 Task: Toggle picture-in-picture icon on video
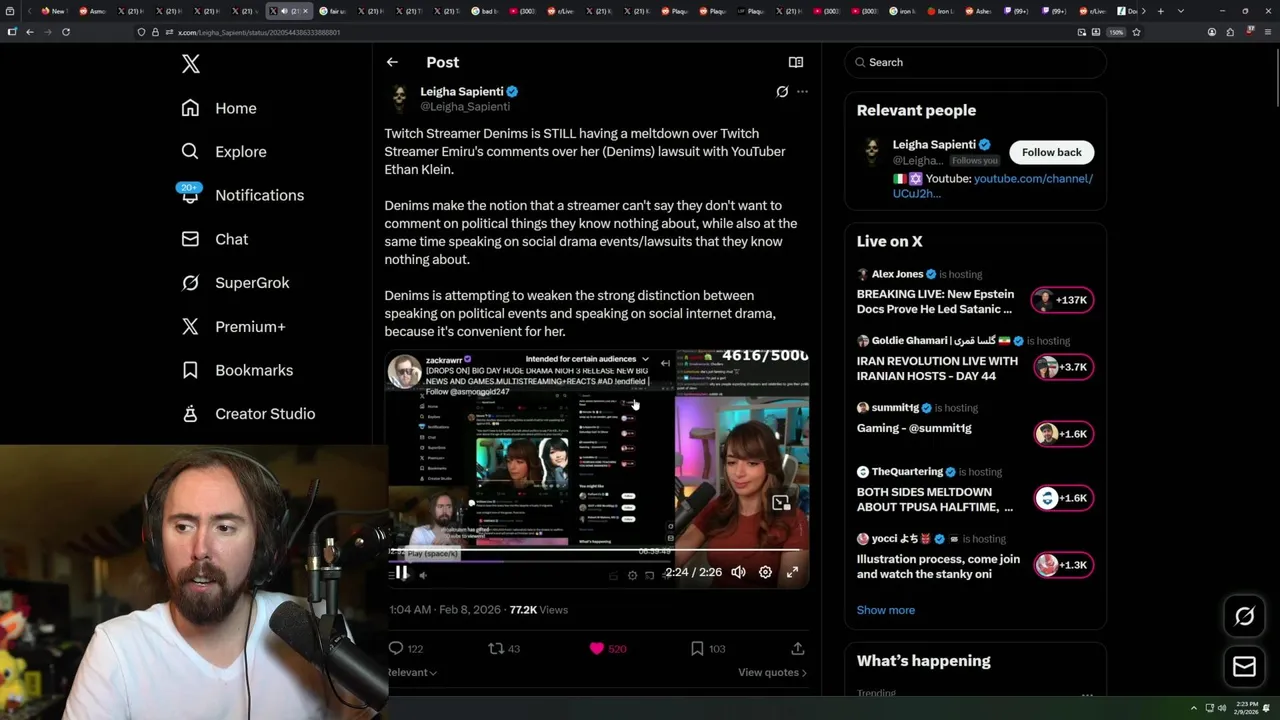[781, 503]
